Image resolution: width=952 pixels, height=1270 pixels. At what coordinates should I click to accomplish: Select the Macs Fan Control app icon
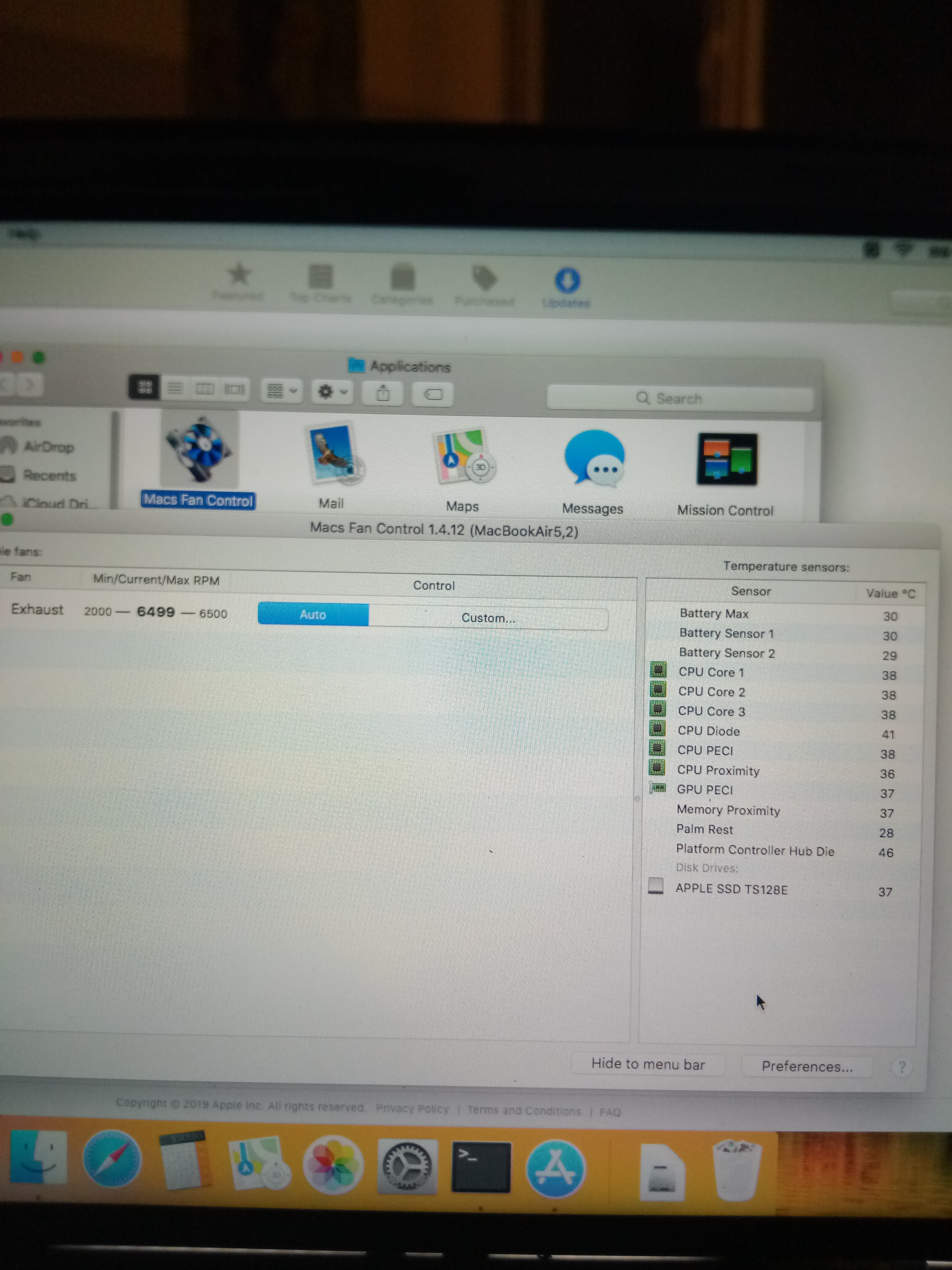pos(199,450)
